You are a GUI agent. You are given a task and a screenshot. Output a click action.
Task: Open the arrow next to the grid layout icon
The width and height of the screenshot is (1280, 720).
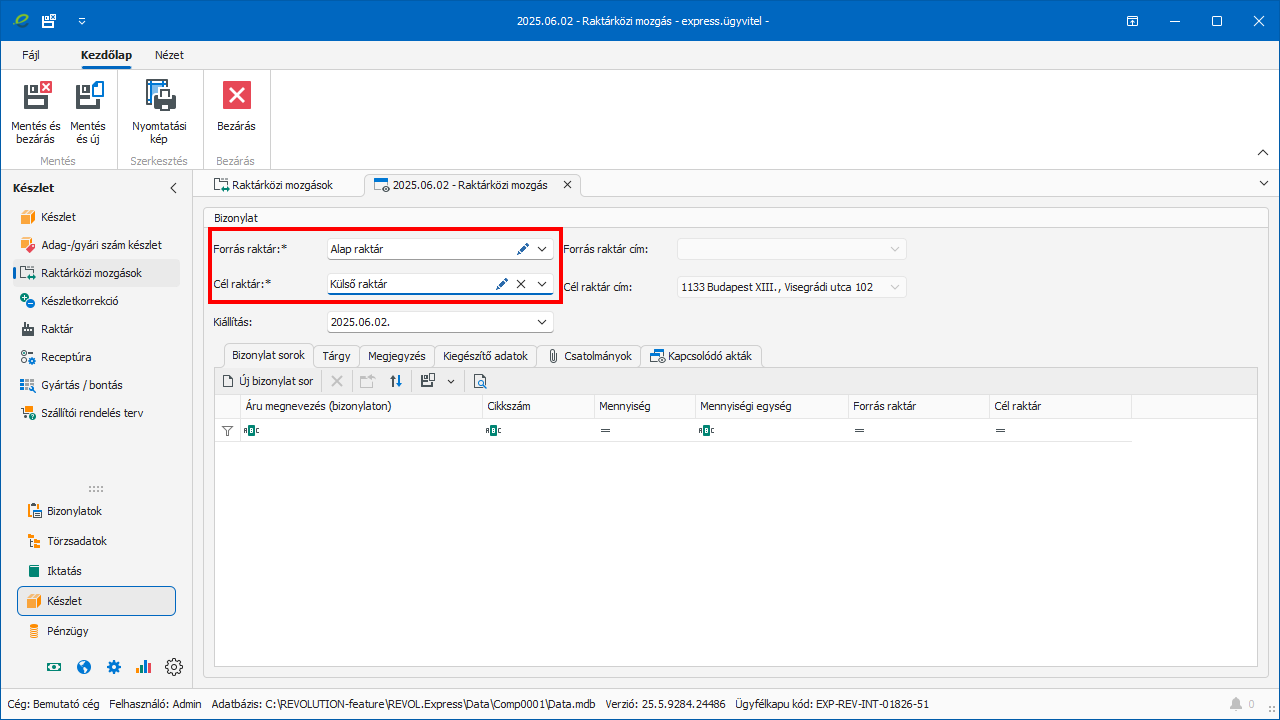point(451,381)
